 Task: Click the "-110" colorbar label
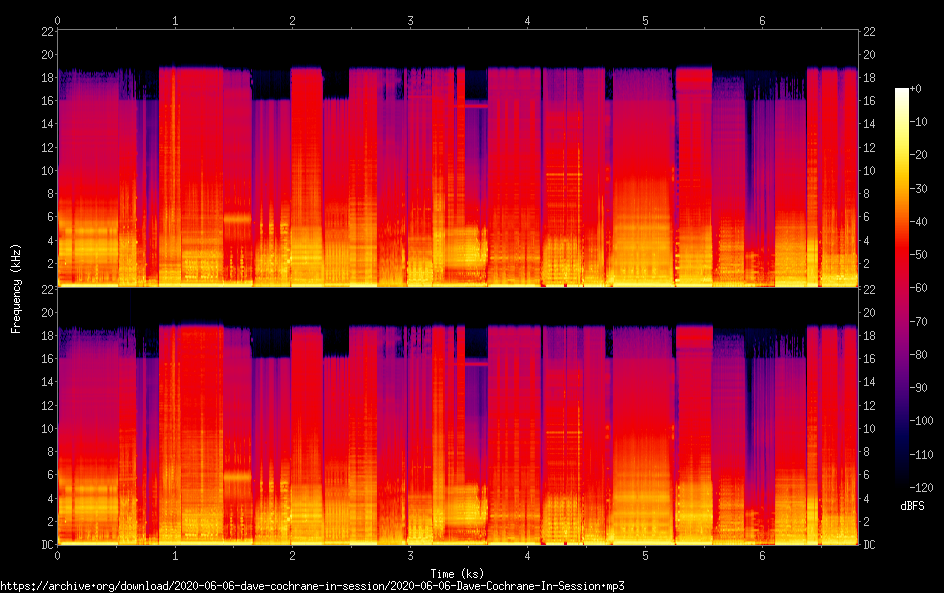point(921,455)
